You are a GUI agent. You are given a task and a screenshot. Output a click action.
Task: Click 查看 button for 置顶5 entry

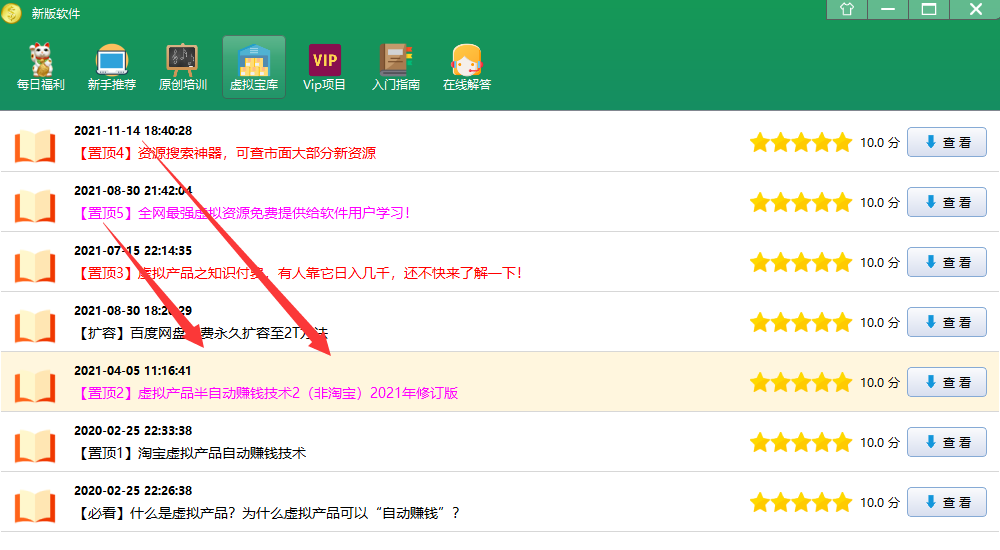[x=946, y=203]
